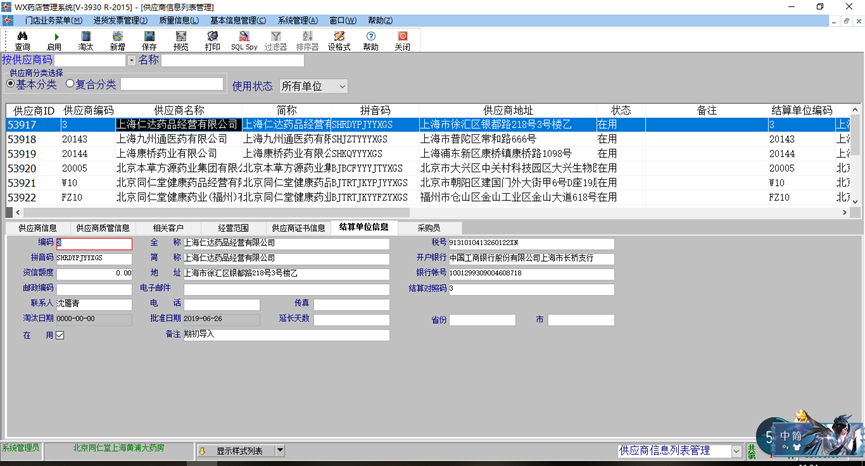Image resolution: width=865 pixels, height=466 pixels.
Task: Click the 查询 binoculars toolbar icon
Action: click(22, 41)
